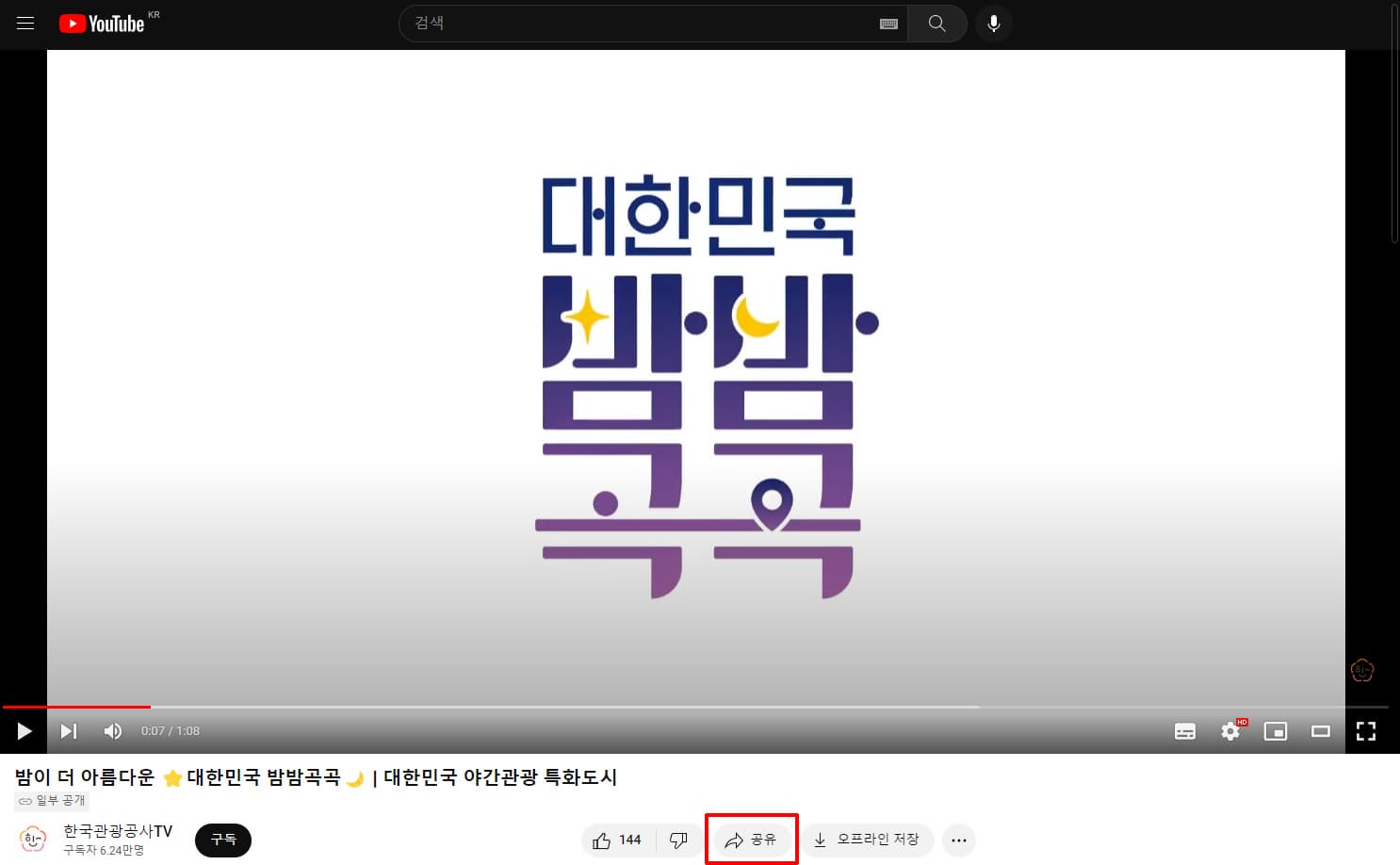This screenshot has width=1400, height=865.
Task: Open the subtitles/closed captions icon
Action: click(x=1185, y=731)
